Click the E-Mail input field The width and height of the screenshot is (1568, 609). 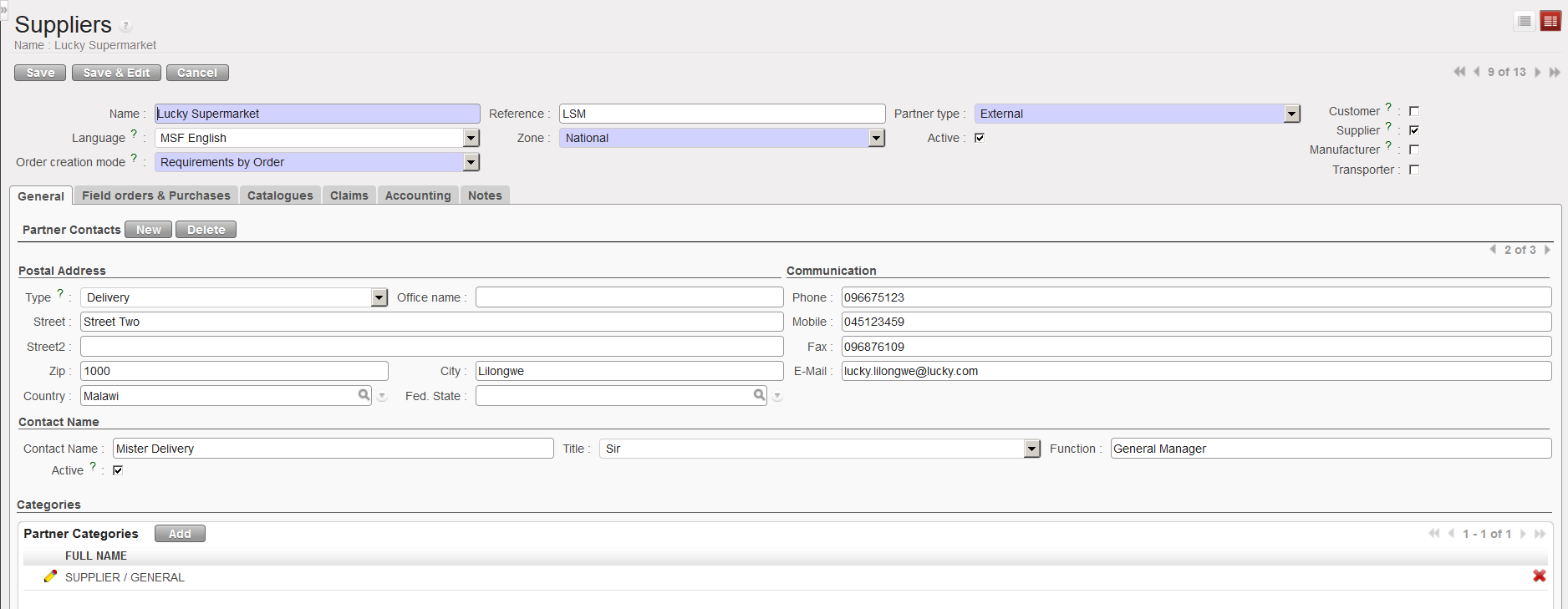1195,371
